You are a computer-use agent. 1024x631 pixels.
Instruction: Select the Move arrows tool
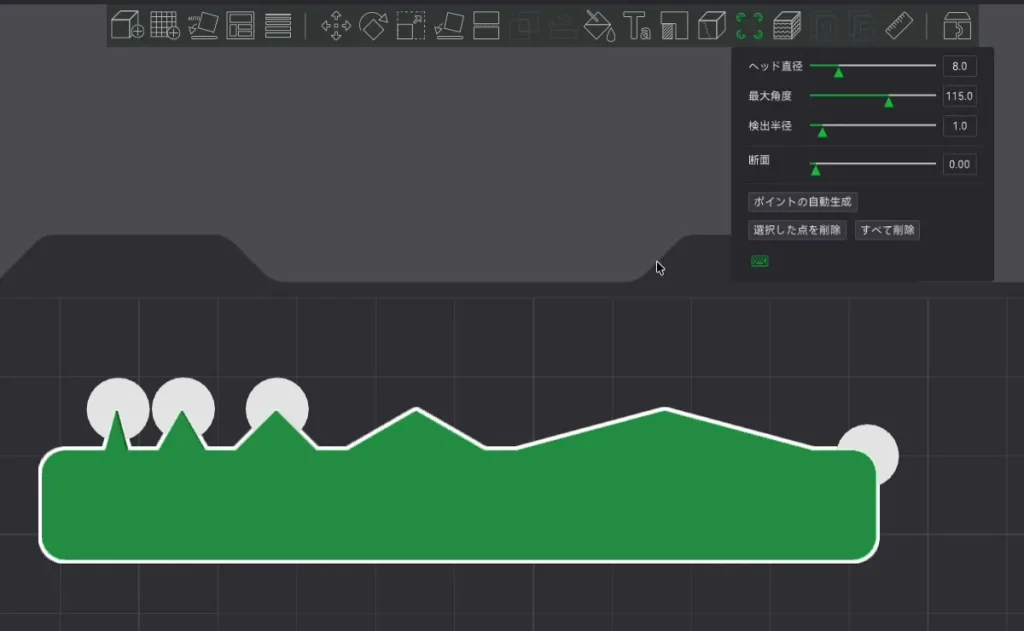336,26
